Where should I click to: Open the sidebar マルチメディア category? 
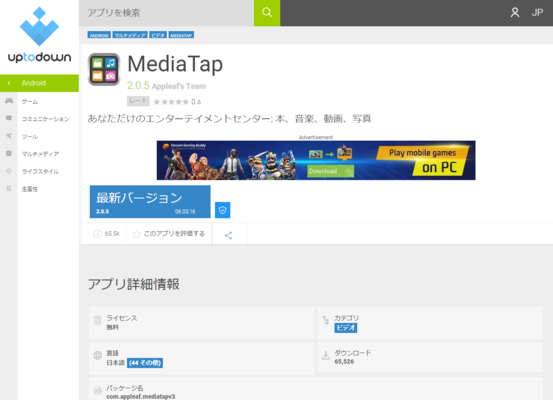point(40,154)
